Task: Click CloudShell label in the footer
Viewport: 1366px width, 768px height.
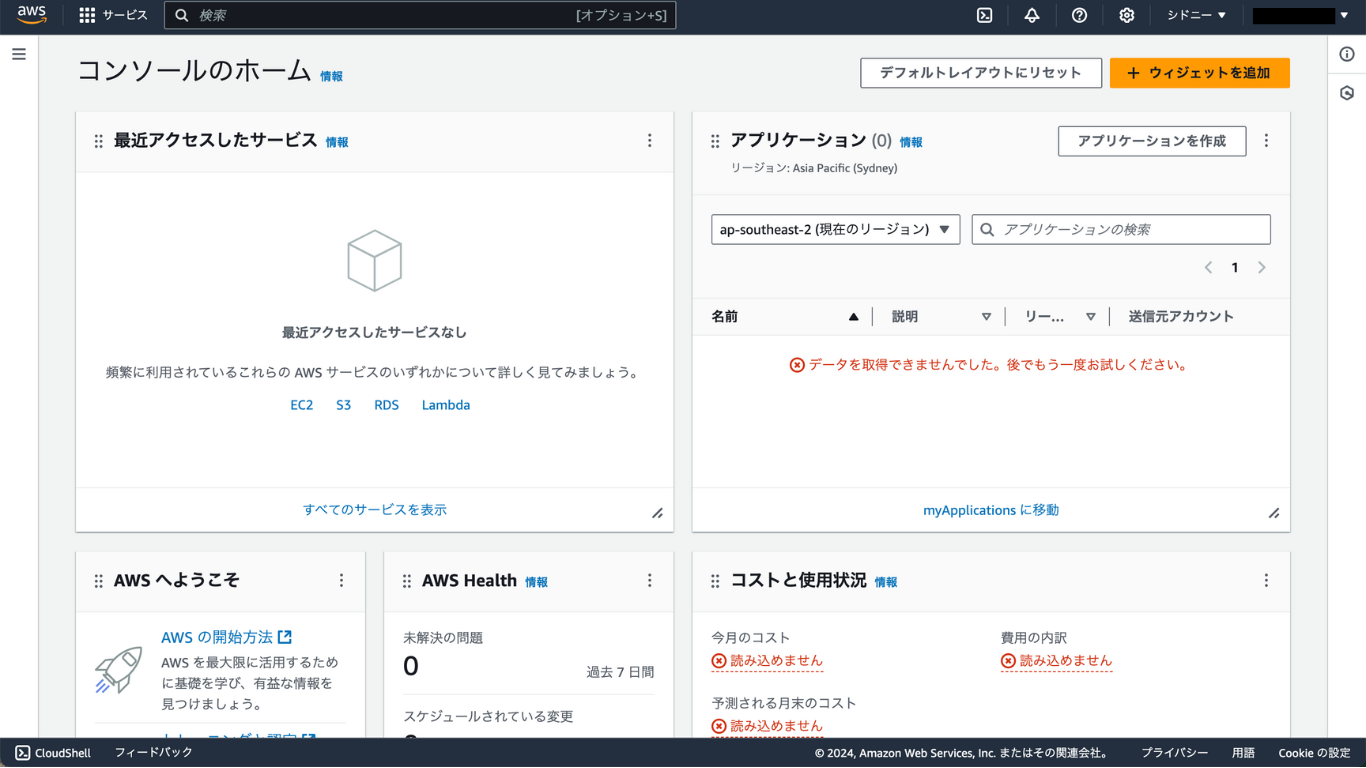Action: (63, 753)
